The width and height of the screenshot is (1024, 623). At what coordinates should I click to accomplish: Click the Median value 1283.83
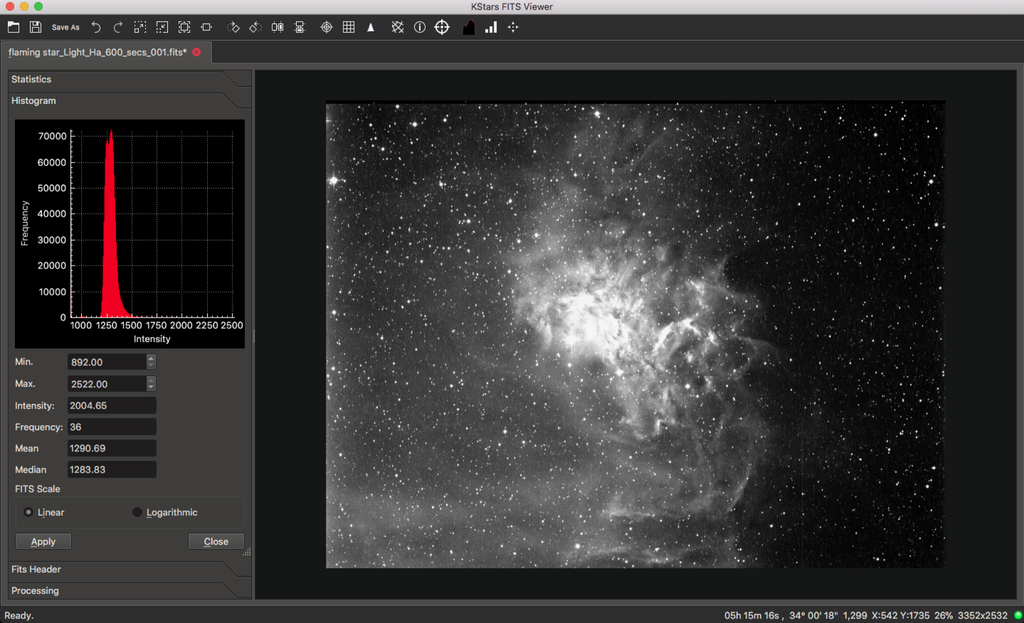coord(112,470)
